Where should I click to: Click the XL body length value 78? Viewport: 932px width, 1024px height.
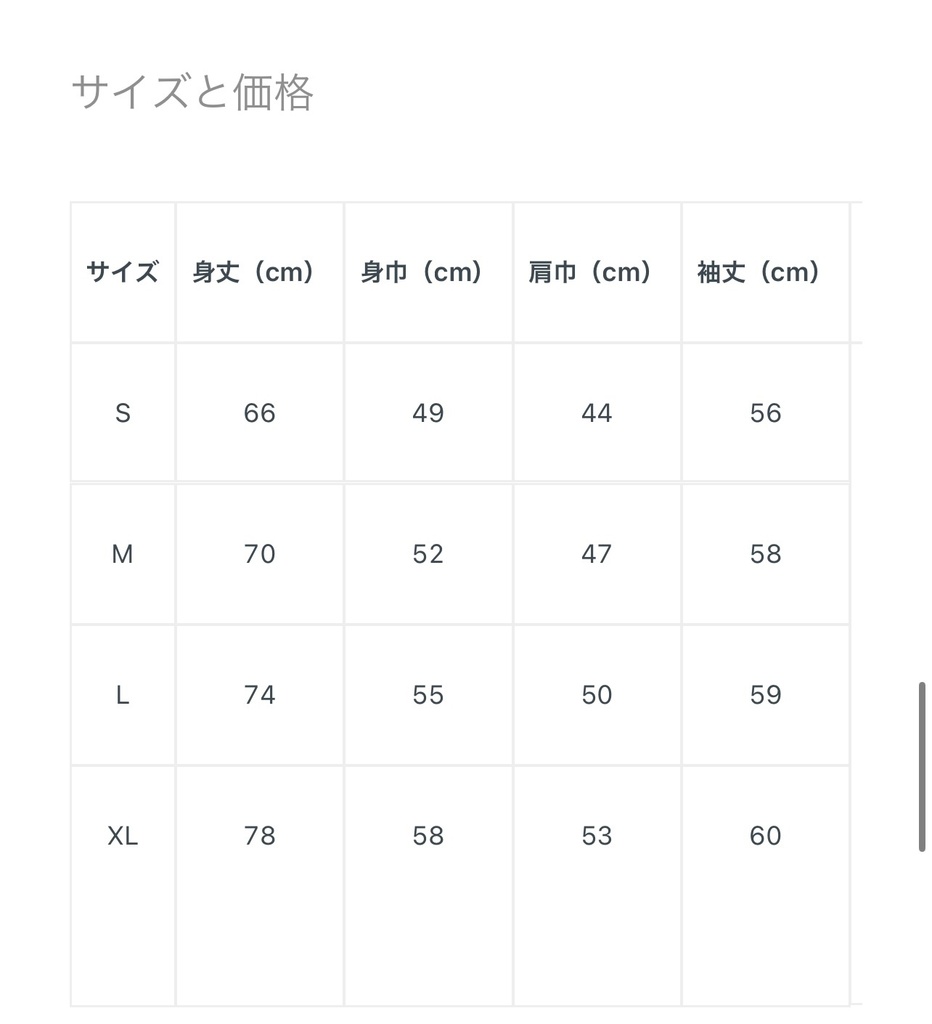(259, 836)
